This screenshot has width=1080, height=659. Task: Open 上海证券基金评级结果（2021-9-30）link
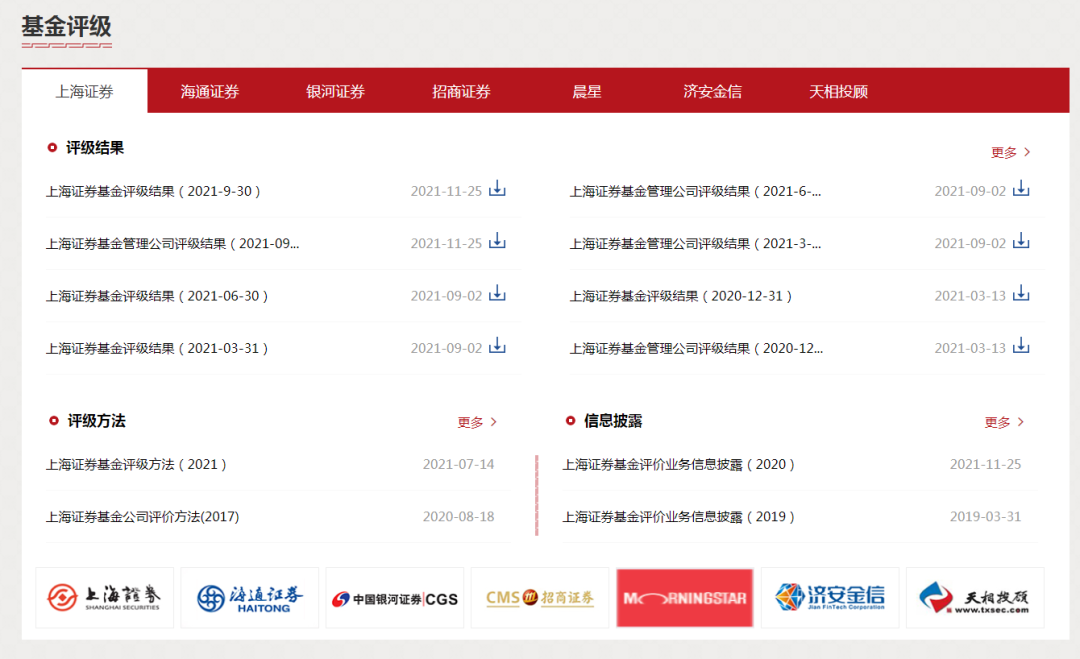point(154,191)
